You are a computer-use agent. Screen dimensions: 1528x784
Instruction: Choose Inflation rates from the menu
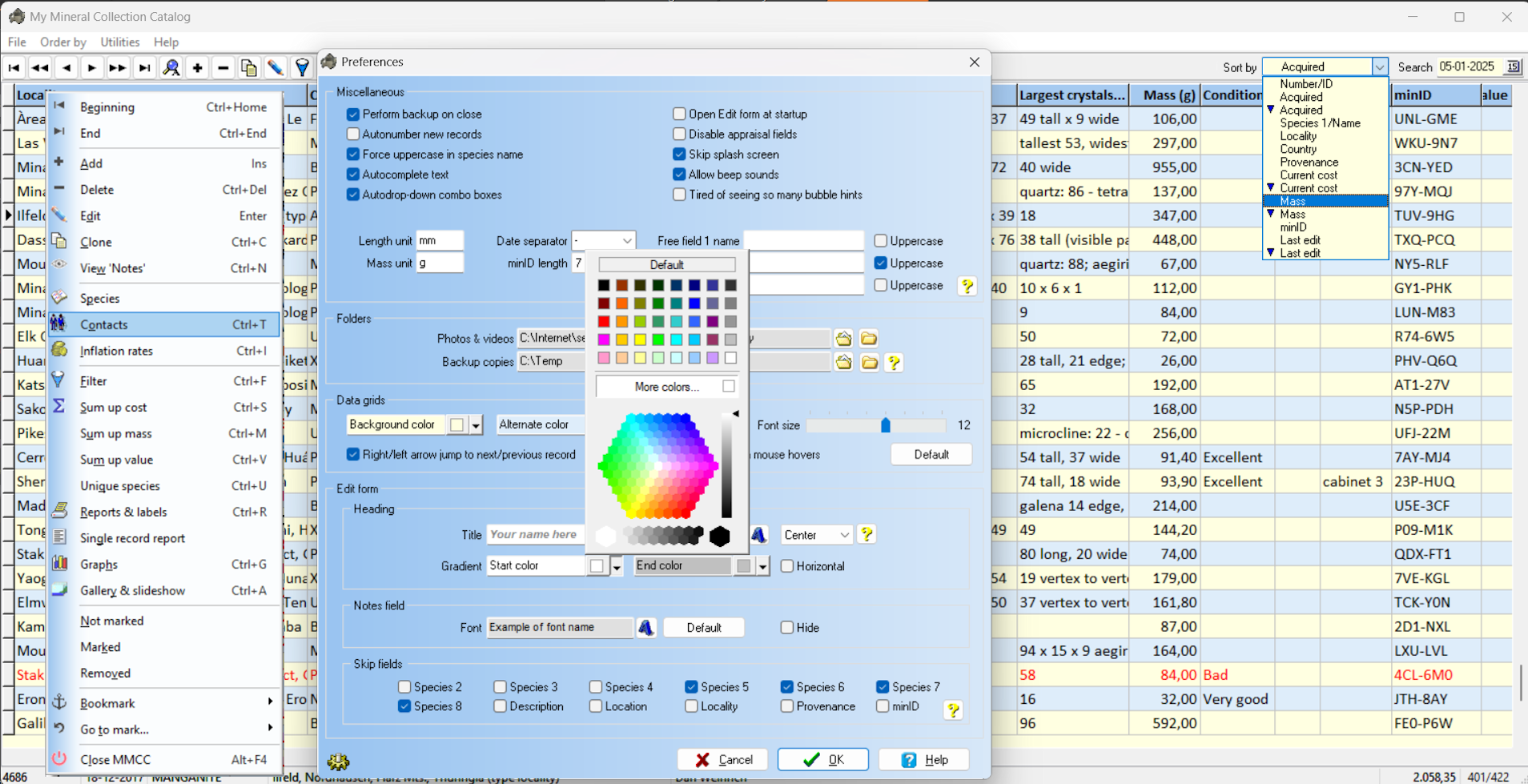pos(117,351)
